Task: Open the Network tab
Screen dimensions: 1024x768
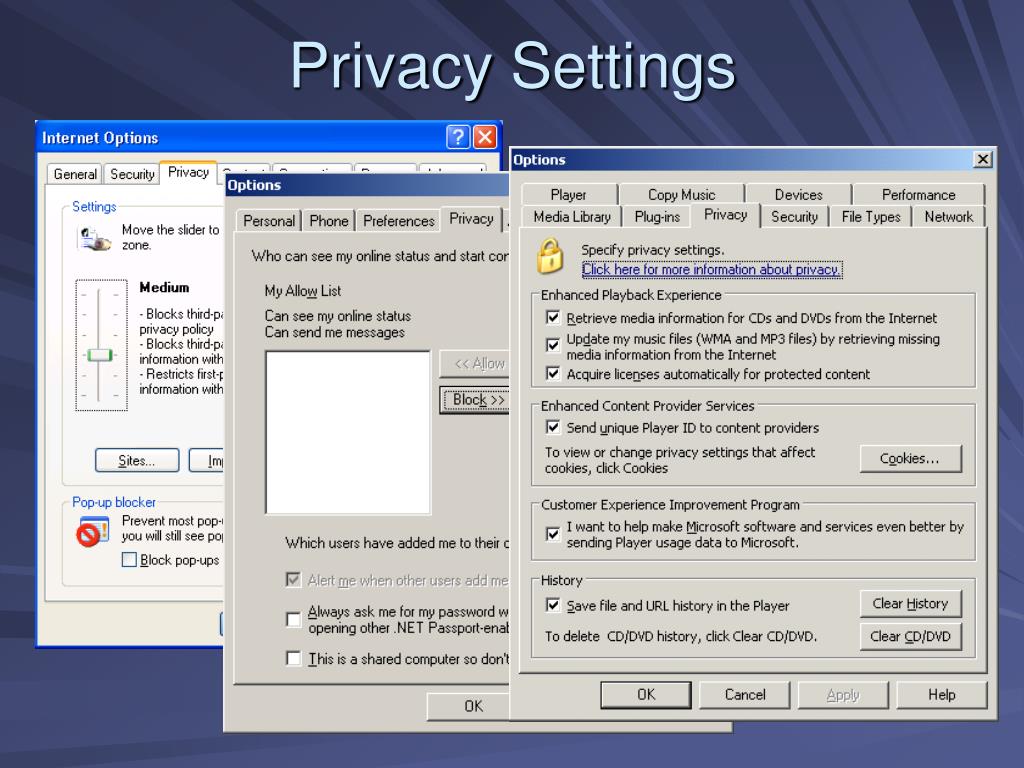Action: click(948, 217)
